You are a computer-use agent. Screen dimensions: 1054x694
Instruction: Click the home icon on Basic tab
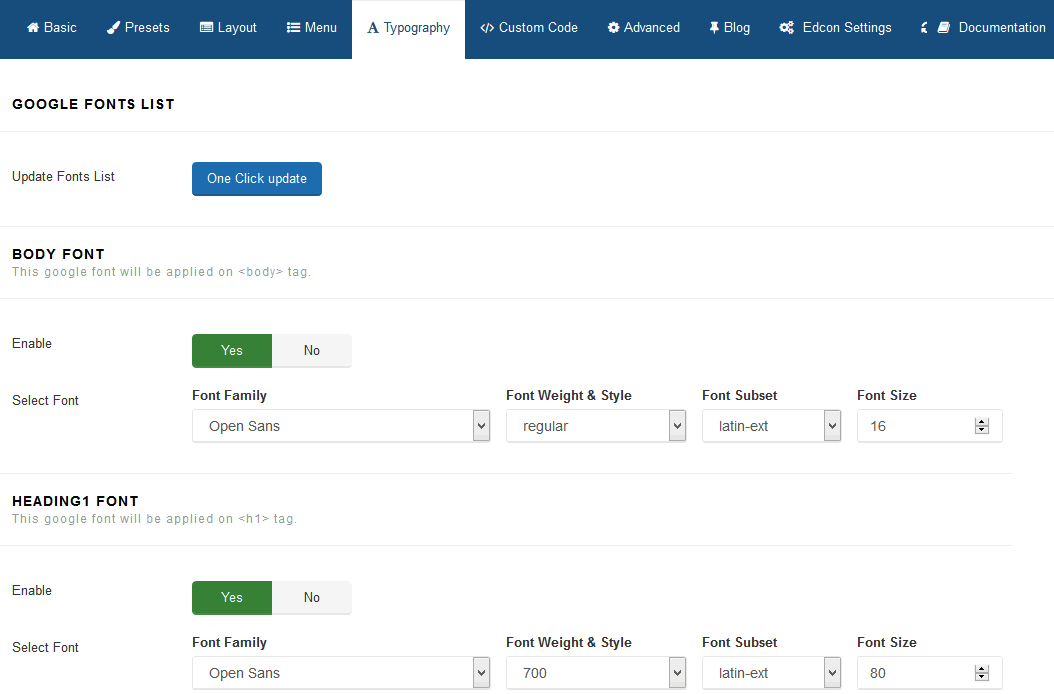[x=33, y=28]
